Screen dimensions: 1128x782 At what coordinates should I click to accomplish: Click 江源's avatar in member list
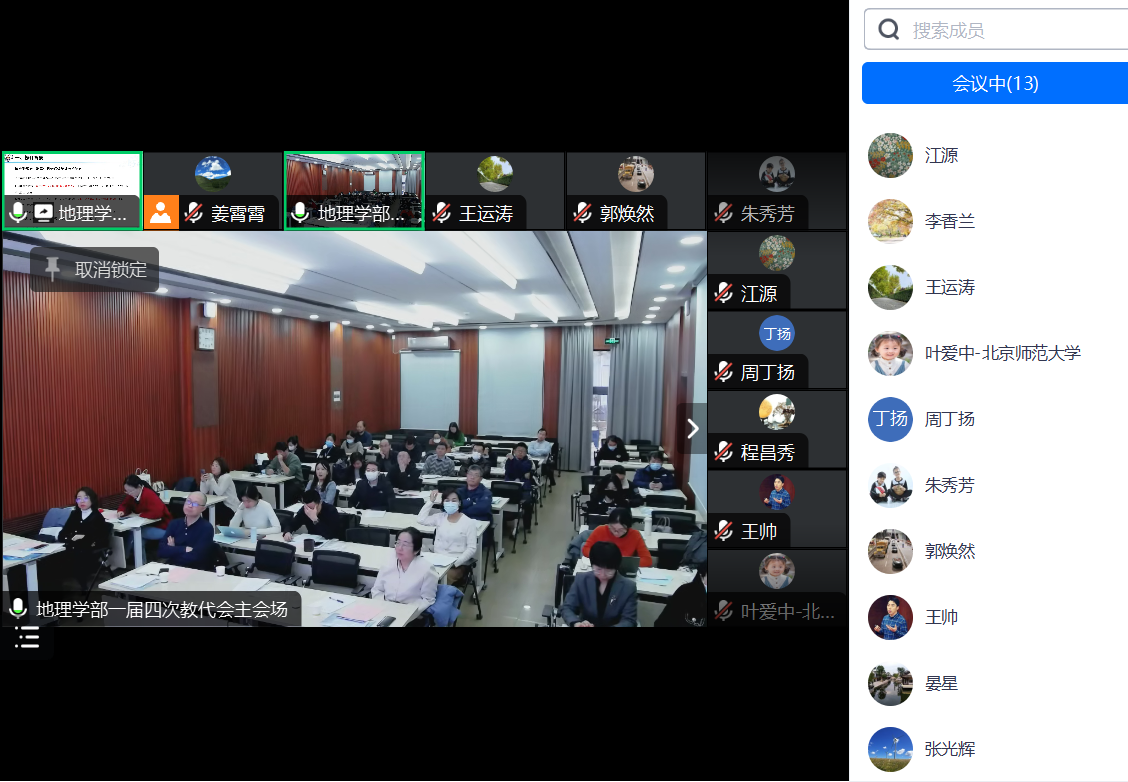[890, 156]
